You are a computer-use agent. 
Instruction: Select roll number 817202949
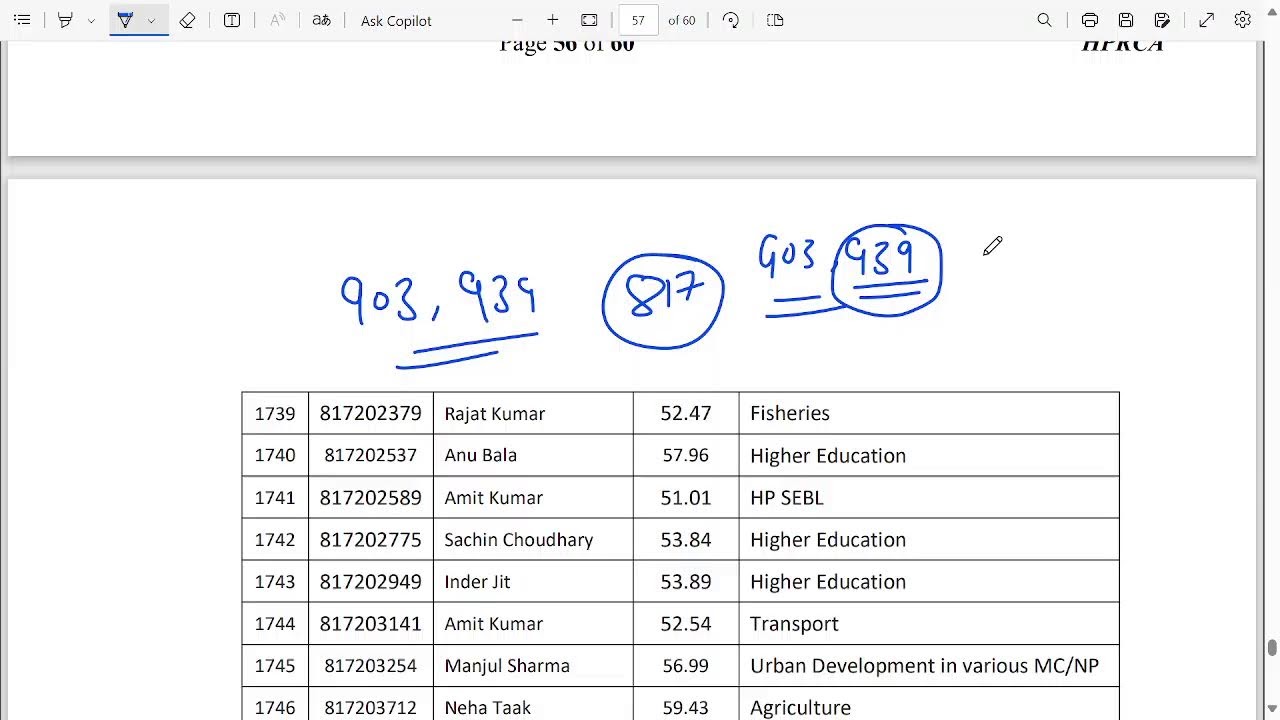(370, 581)
